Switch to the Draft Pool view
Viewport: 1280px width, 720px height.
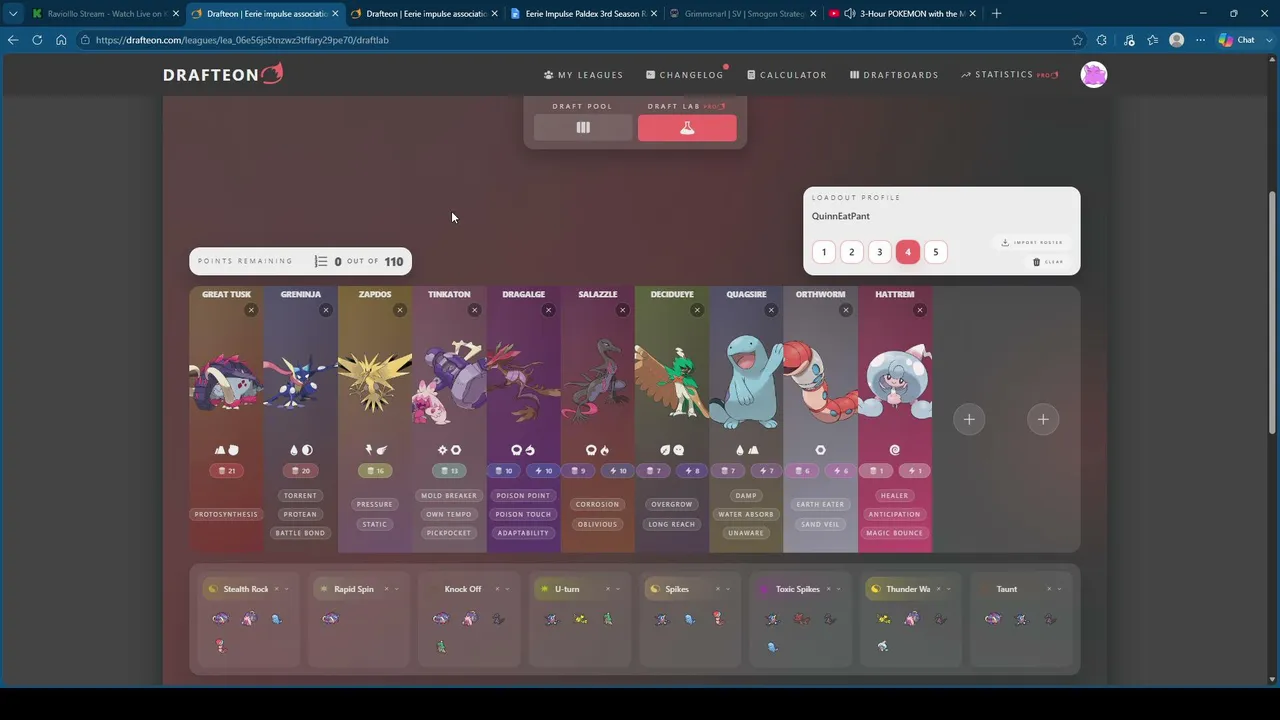(x=583, y=128)
